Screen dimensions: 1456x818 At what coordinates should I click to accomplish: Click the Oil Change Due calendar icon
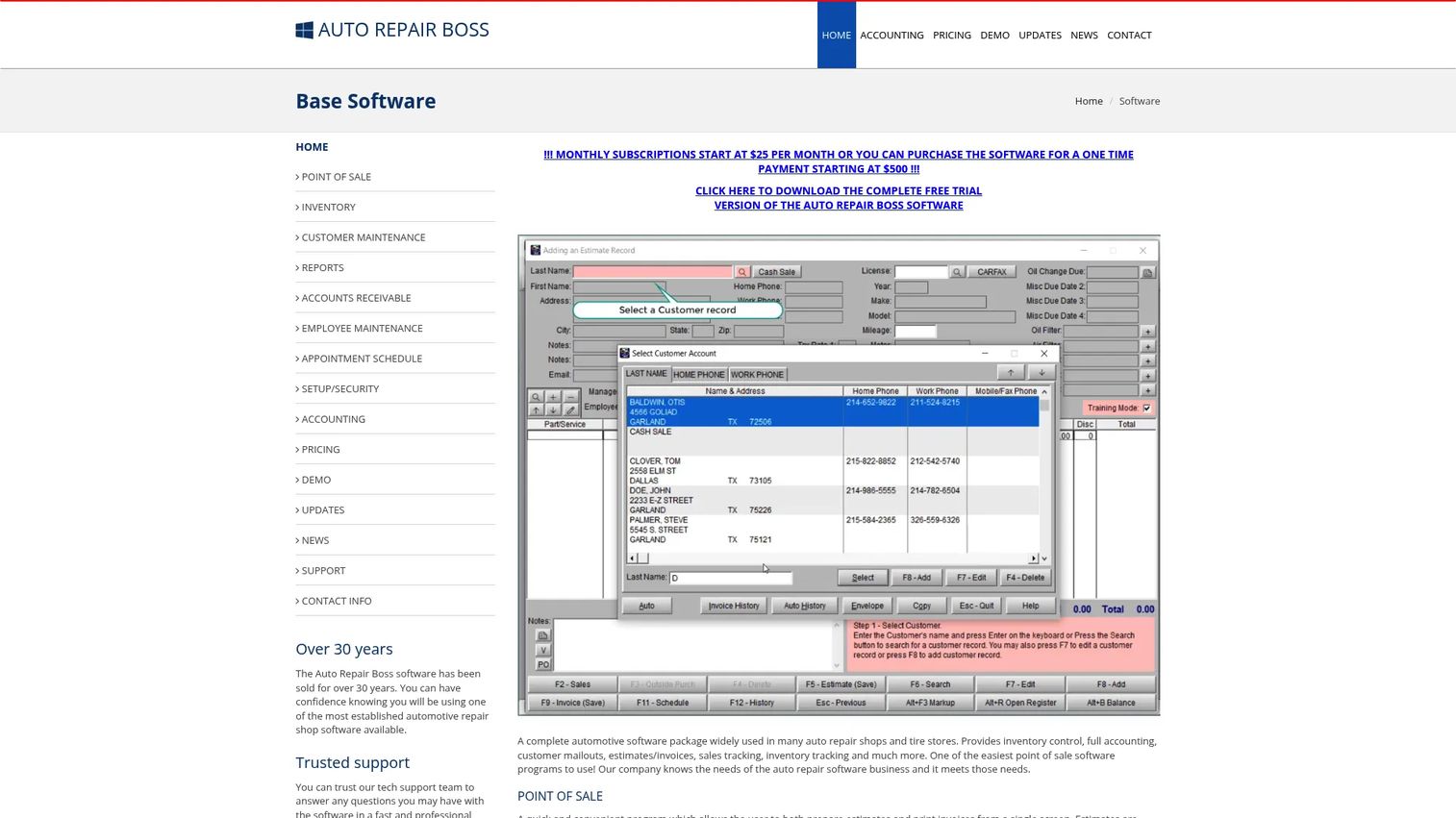tap(1147, 273)
